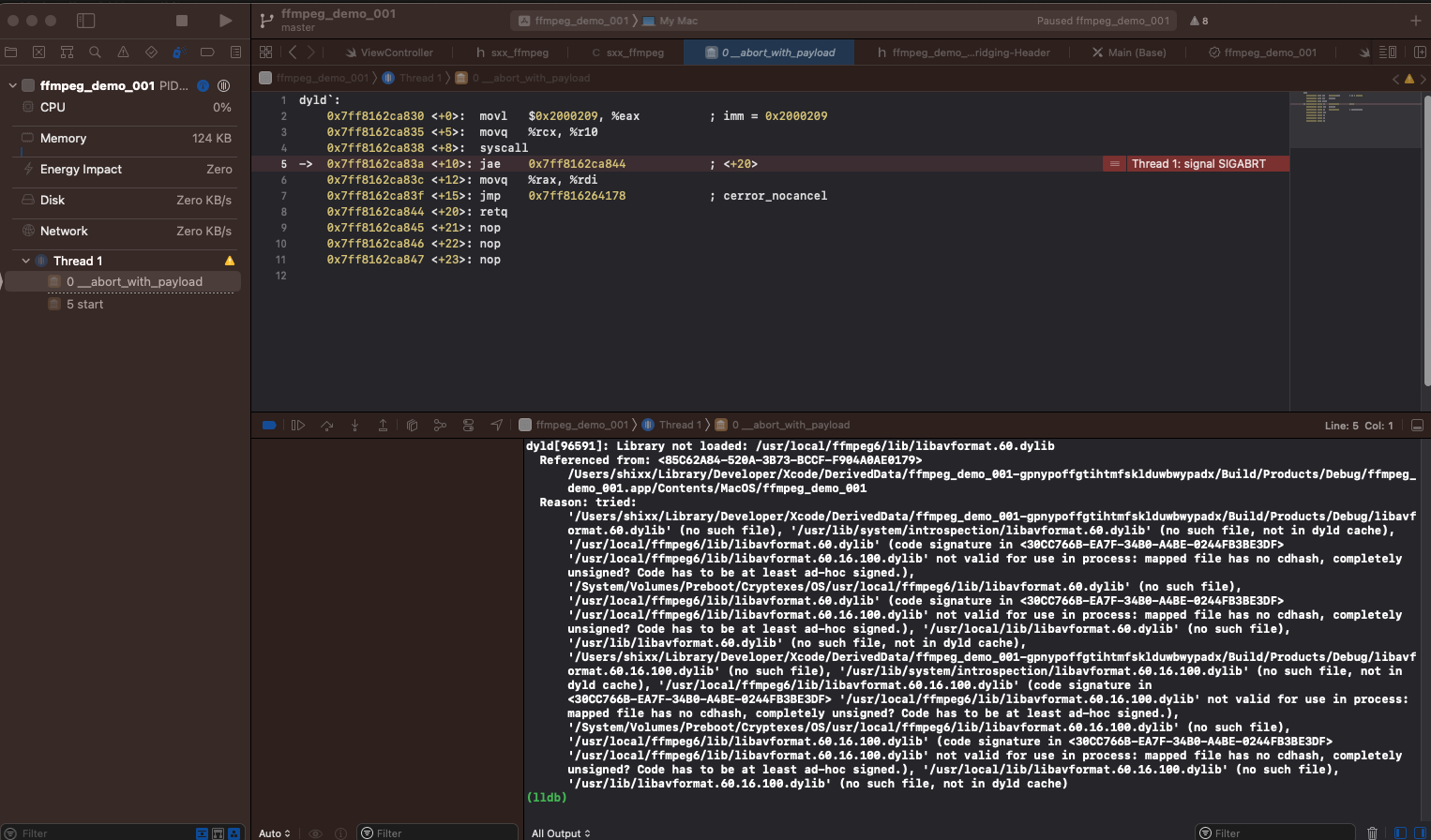Open the Auto variables scope dropdown
Screen dimensions: 1431x840
(275, 832)
